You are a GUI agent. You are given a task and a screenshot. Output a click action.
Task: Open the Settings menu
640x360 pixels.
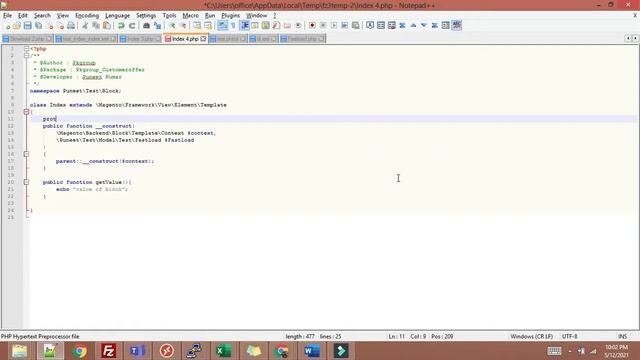(x=146, y=16)
